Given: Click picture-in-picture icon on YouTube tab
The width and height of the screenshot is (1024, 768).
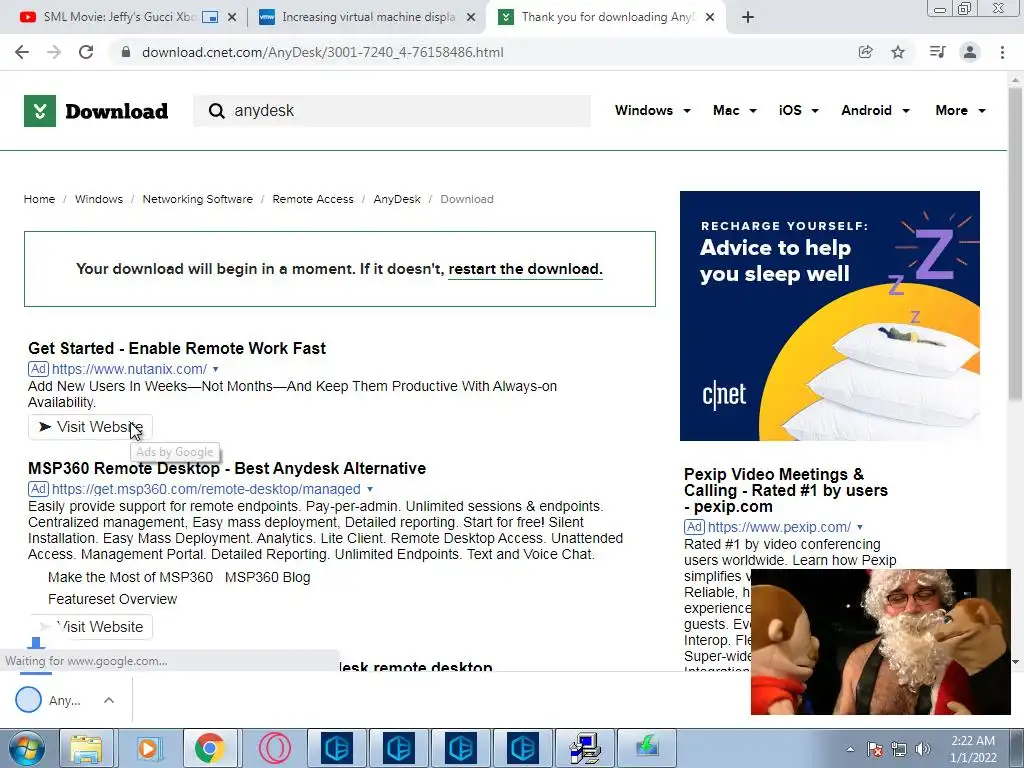Looking at the screenshot, I should click(x=210, y=18).
